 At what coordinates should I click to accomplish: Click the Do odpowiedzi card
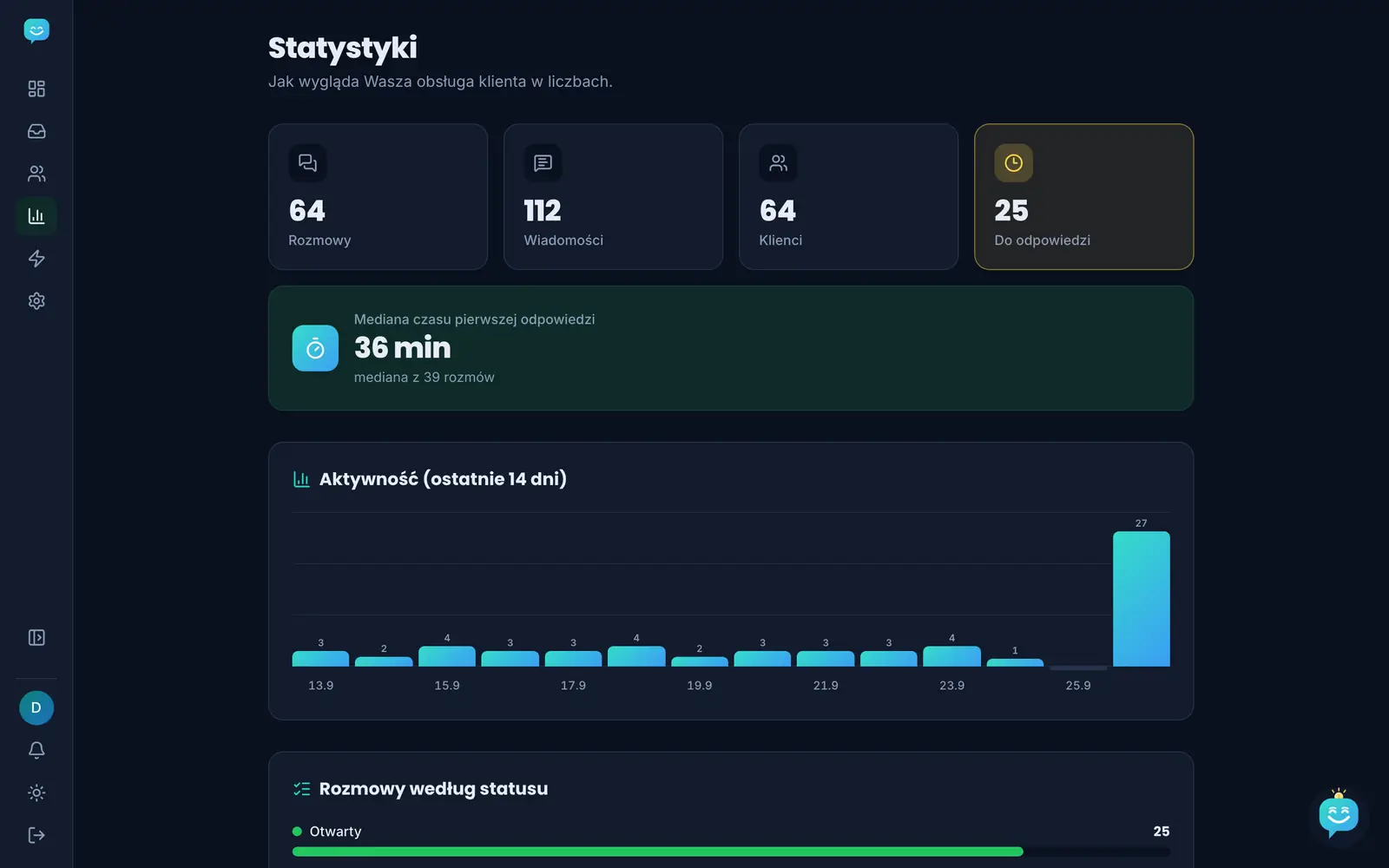(1083, 197)
